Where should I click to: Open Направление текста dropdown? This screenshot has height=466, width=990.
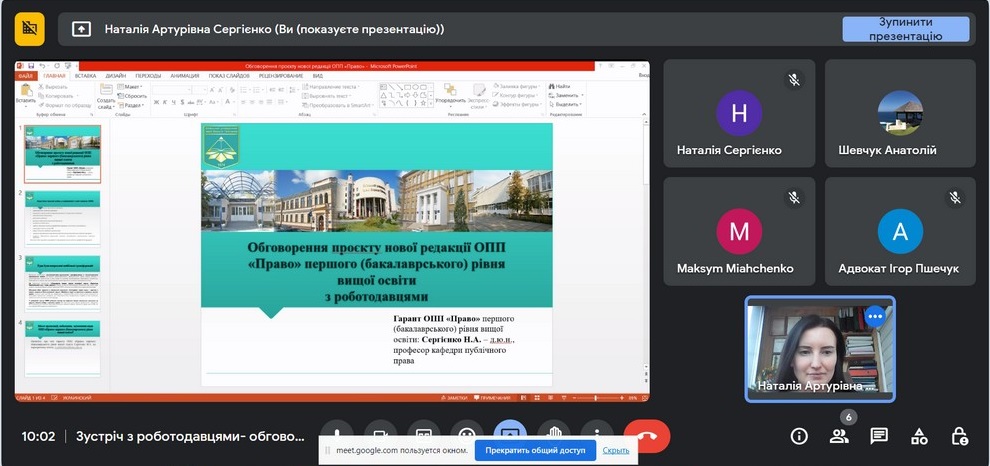pyautogui.click(x=332, y=87)
